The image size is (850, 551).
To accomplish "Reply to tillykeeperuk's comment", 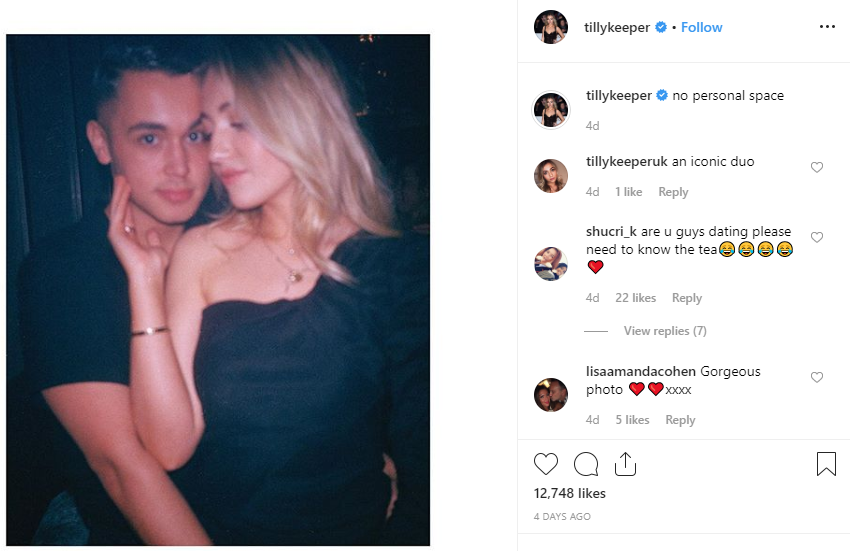I will [x=673, y=192].
